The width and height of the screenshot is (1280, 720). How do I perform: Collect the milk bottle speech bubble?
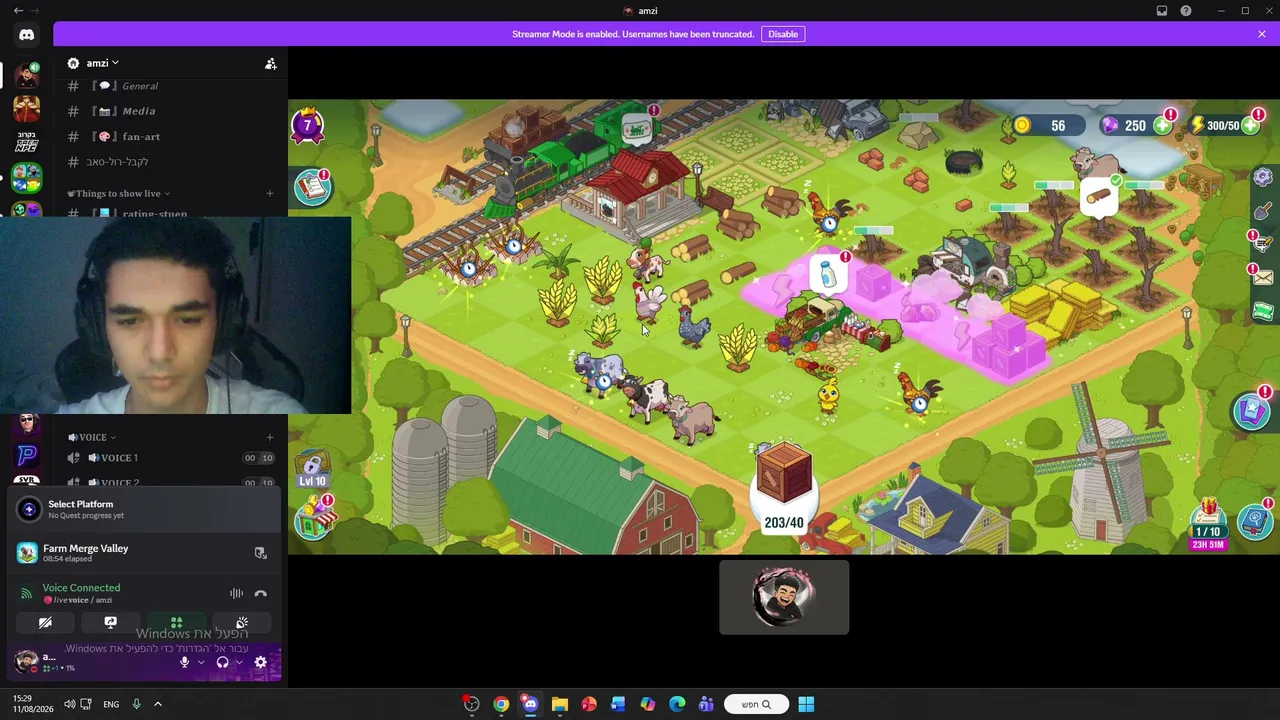827,274
